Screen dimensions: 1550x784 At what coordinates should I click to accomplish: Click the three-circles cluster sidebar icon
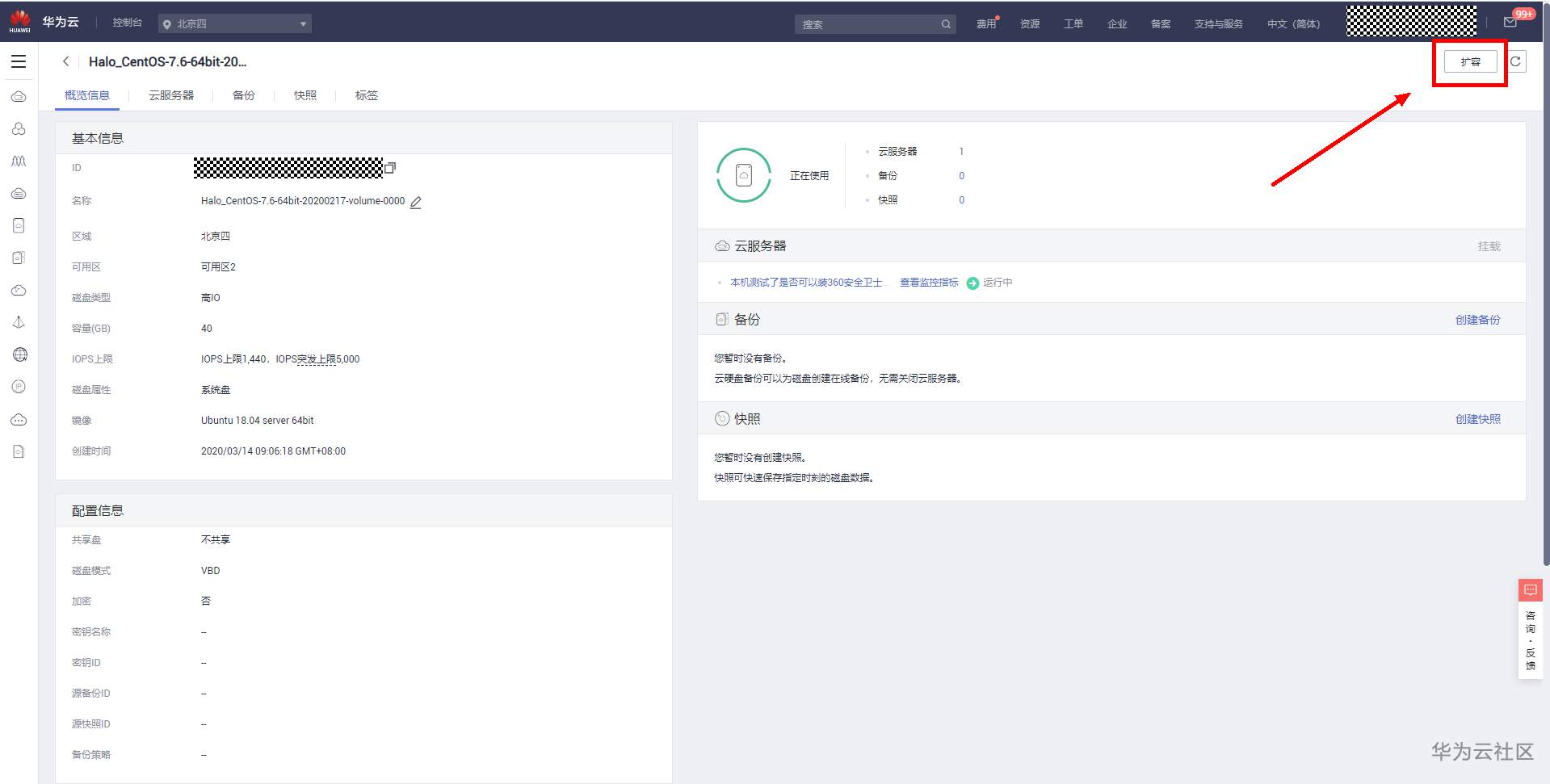point(19,129)
